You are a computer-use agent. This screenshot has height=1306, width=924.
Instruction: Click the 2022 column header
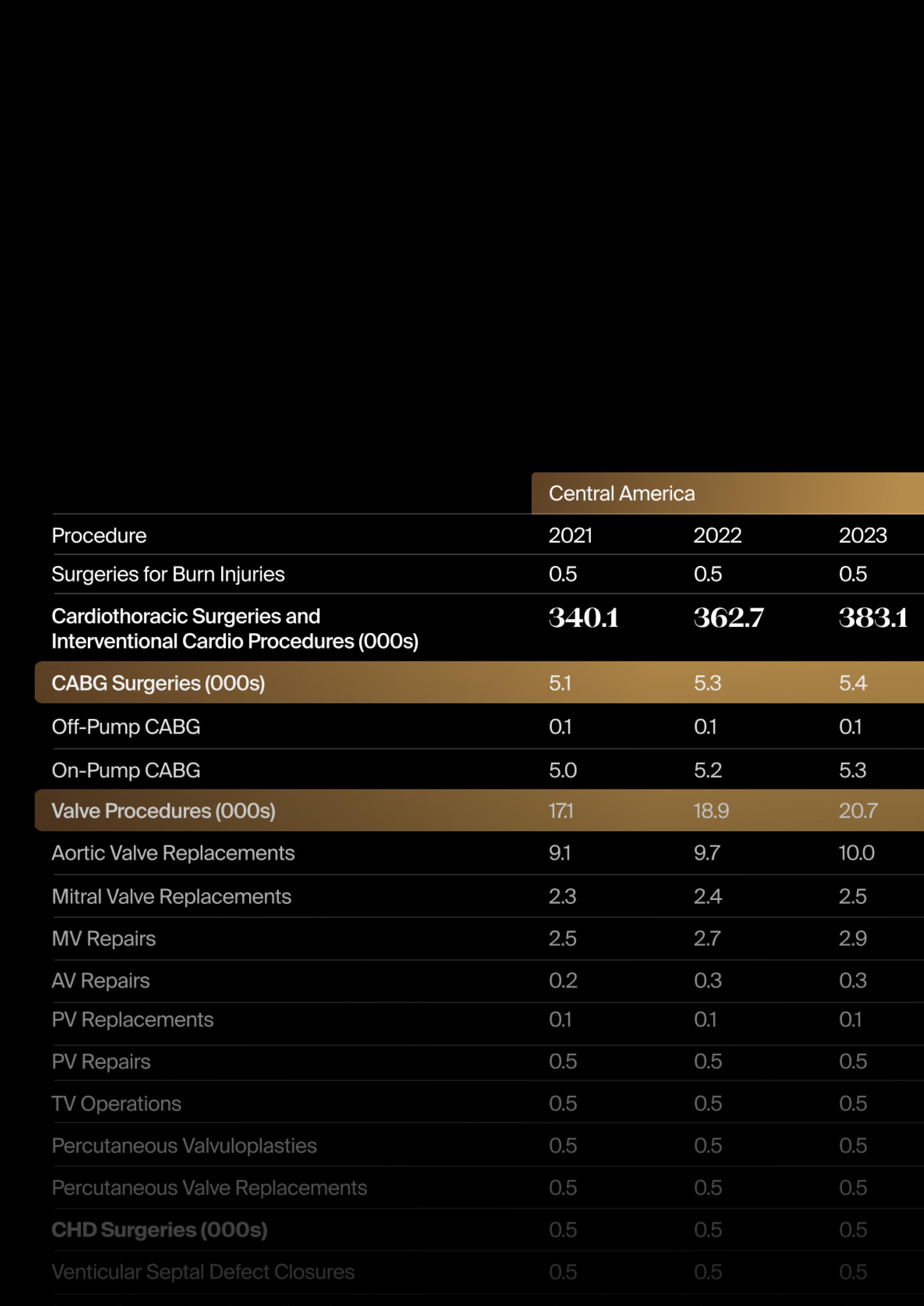click(x=717, y=536)
